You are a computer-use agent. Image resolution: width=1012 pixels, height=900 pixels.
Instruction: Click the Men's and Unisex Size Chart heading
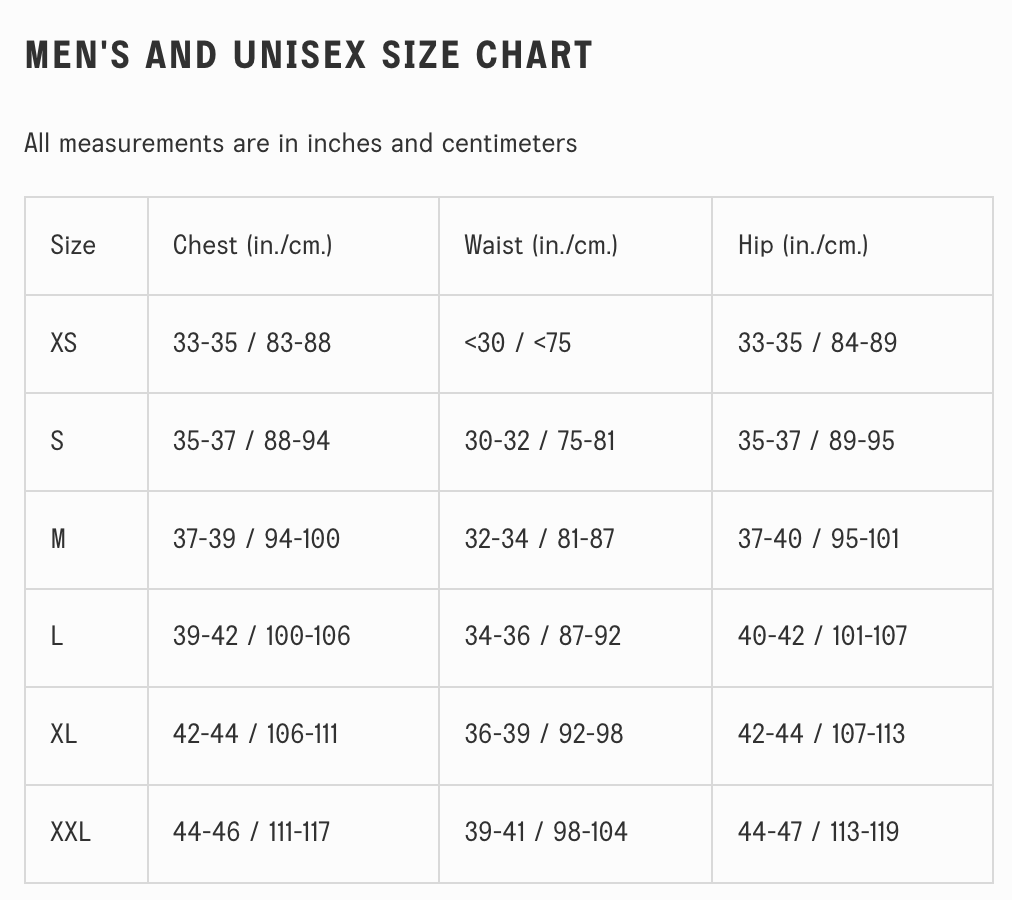308,55
